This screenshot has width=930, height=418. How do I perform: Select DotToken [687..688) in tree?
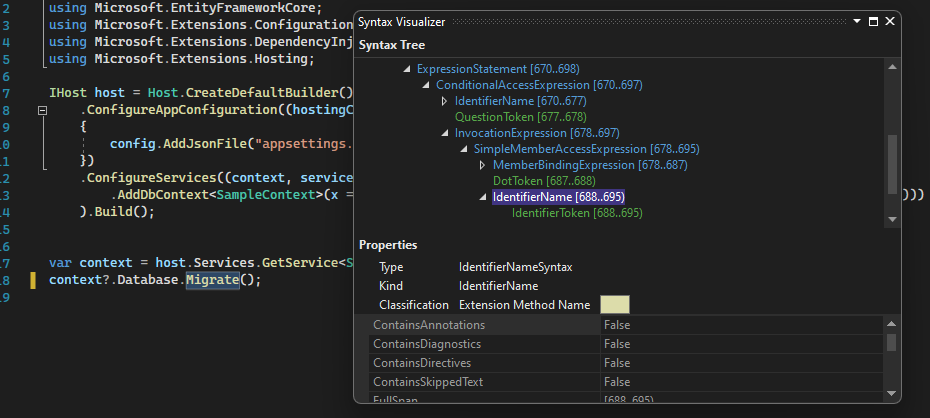pos(544,181)
